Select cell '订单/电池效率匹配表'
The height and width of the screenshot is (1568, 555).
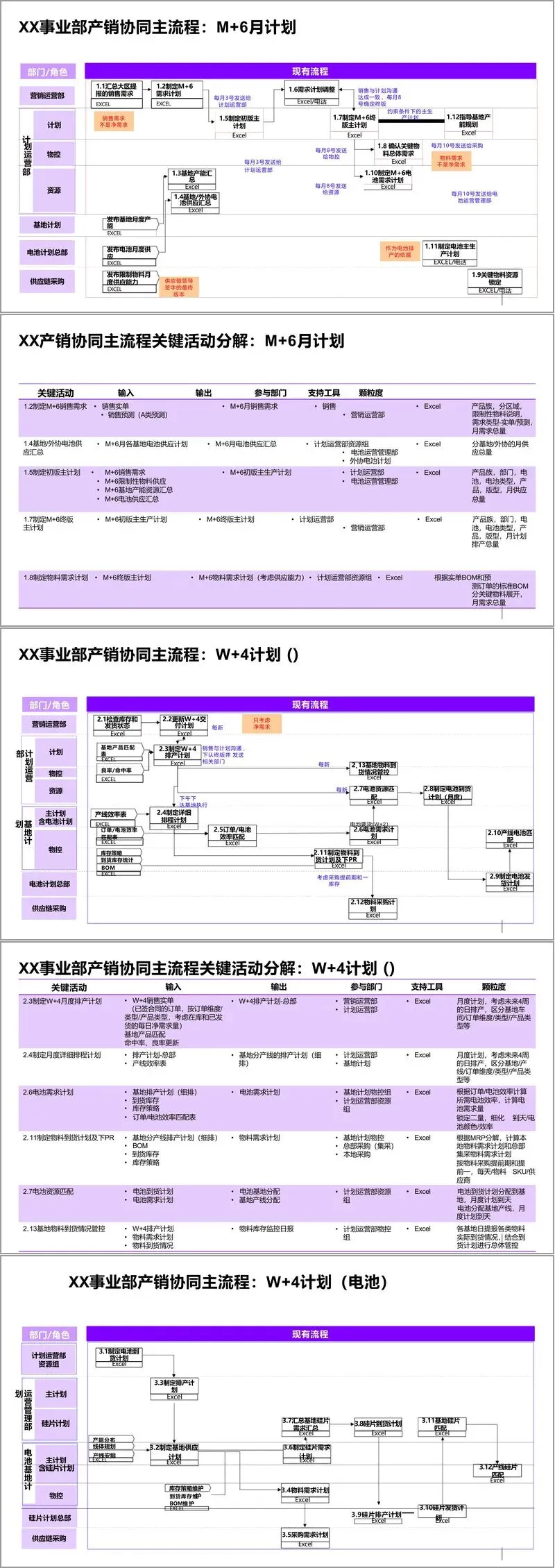pyautogui.click(x=164, y=1118)
